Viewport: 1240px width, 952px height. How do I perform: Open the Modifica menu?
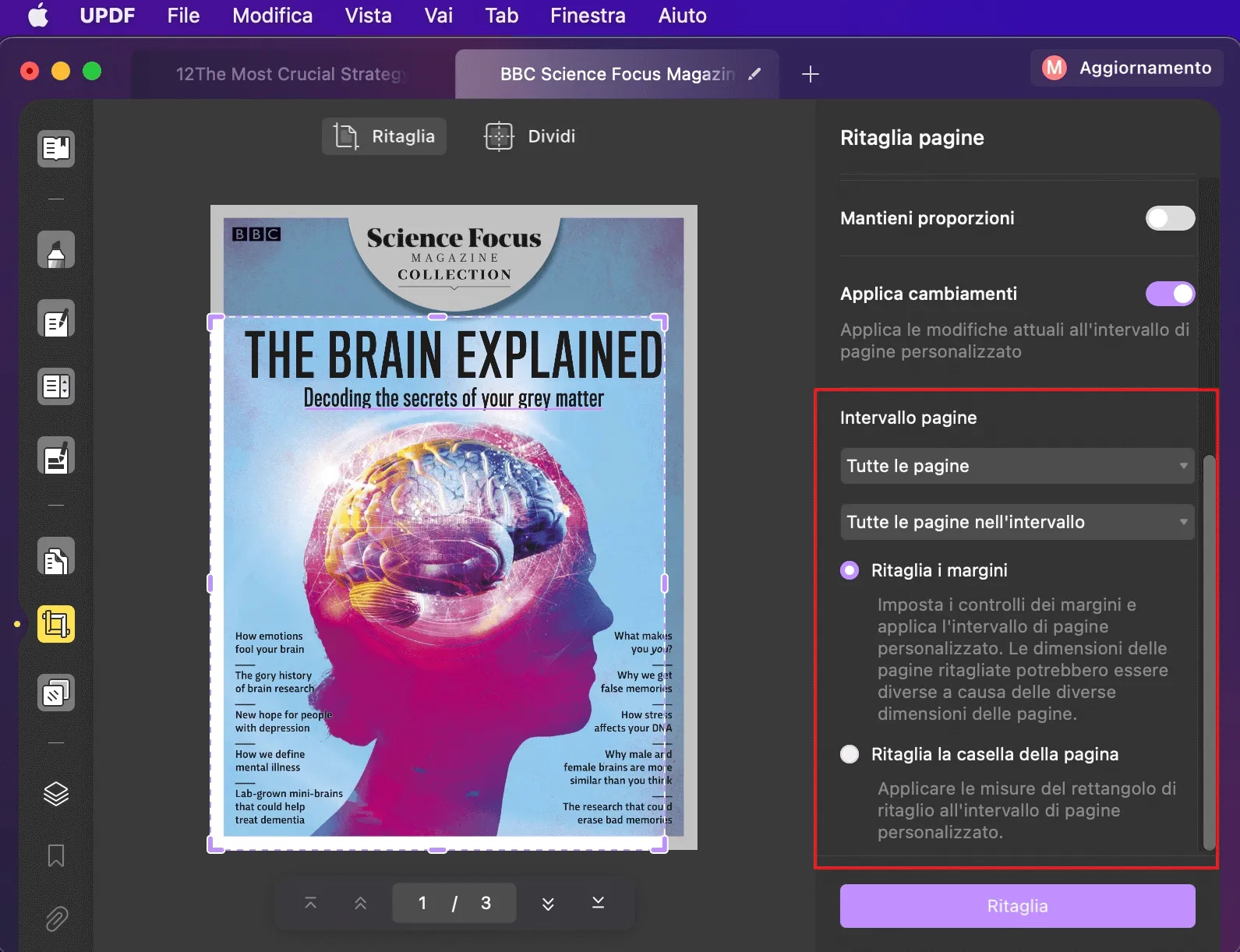pos(272,16)
